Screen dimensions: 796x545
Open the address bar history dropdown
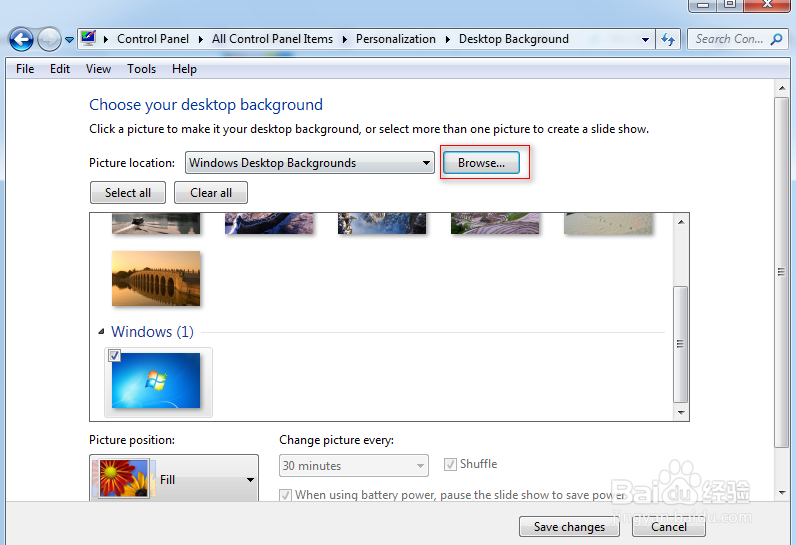pyautogui.click(x=645, y=40)
